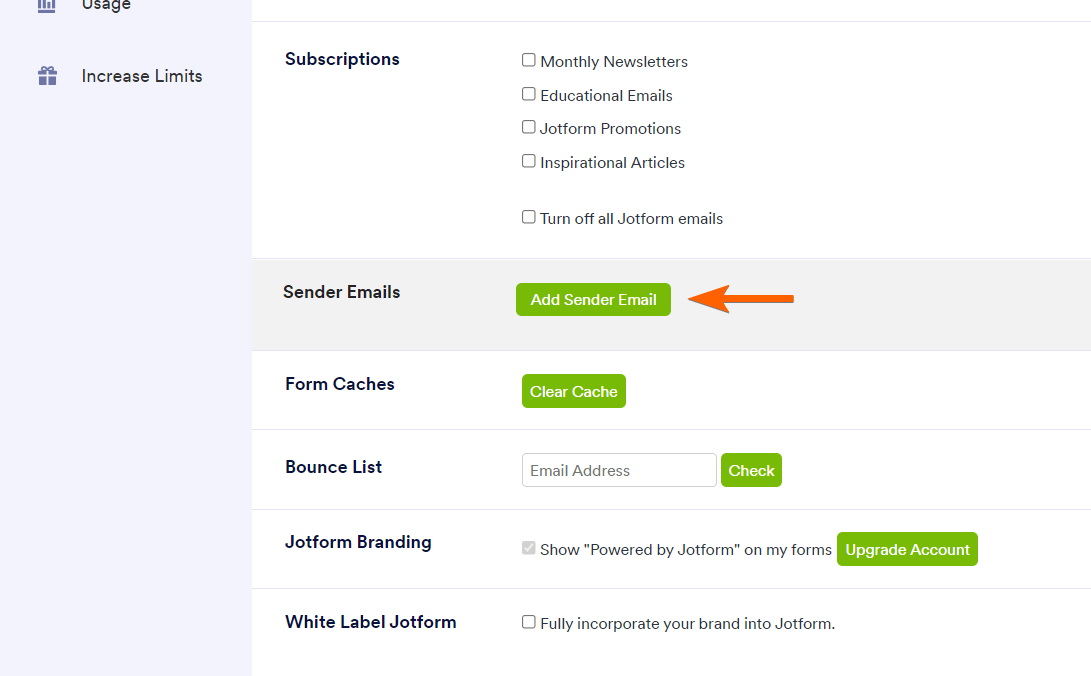Select the Inspirational Articles checkbox

pos(529,161)
